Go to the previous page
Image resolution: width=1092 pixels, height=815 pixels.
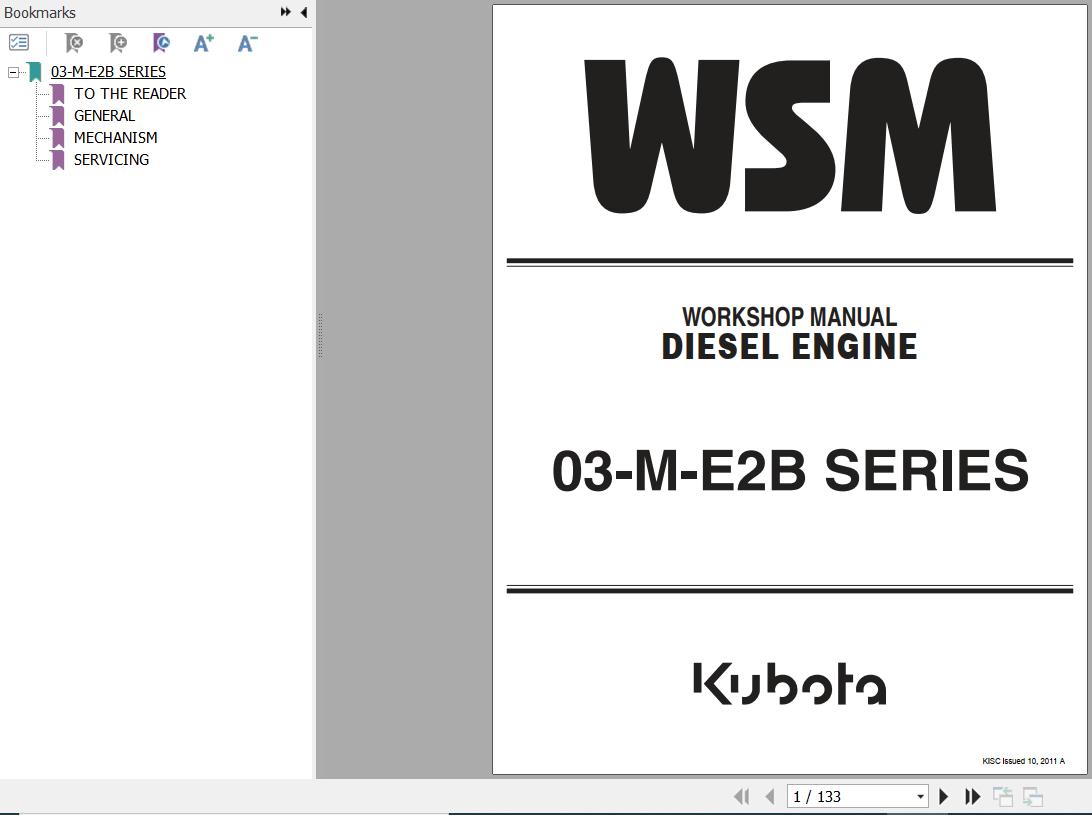[x=770, y=796]
